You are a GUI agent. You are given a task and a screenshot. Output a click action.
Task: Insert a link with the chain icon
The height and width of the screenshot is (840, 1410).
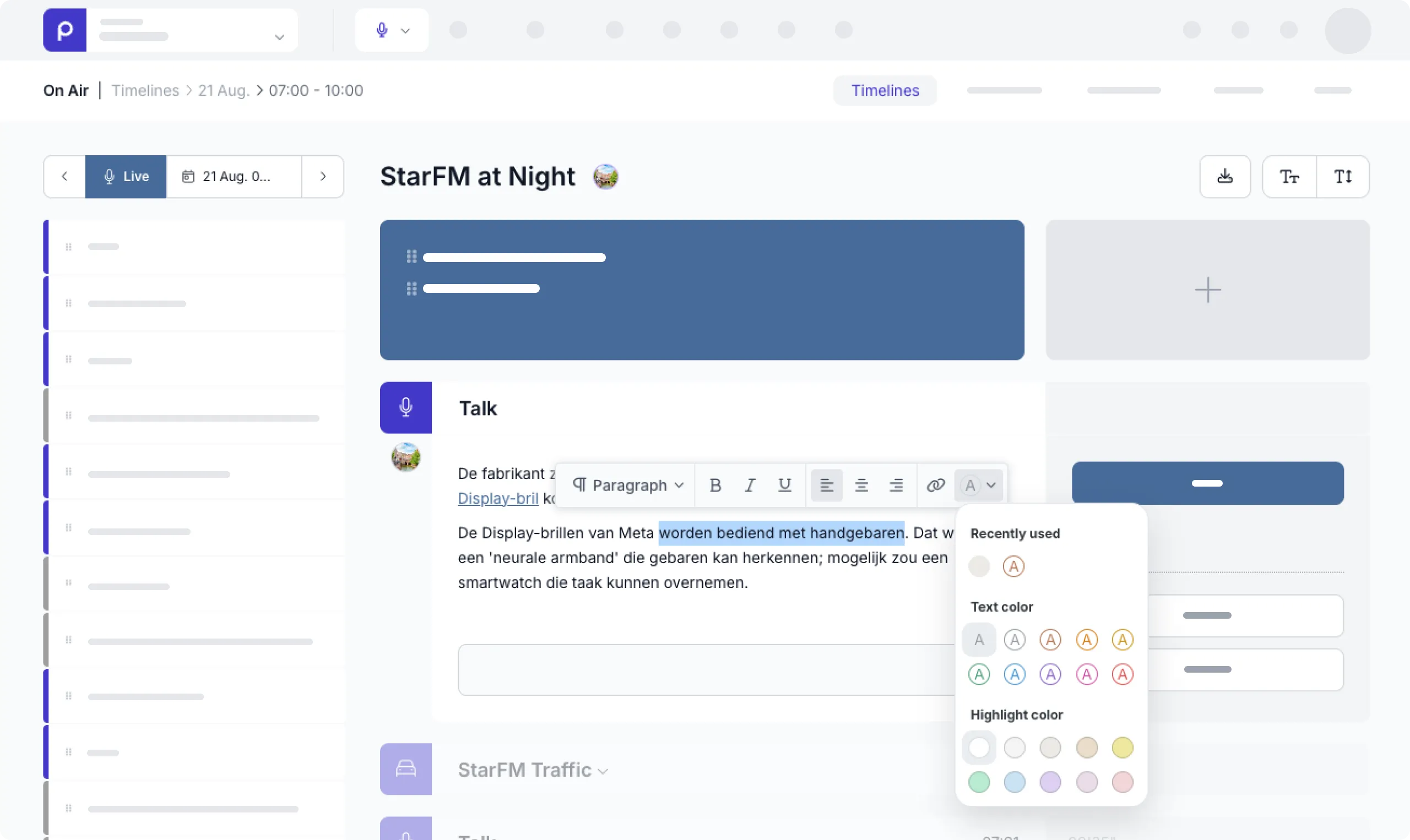pos(935,485)
